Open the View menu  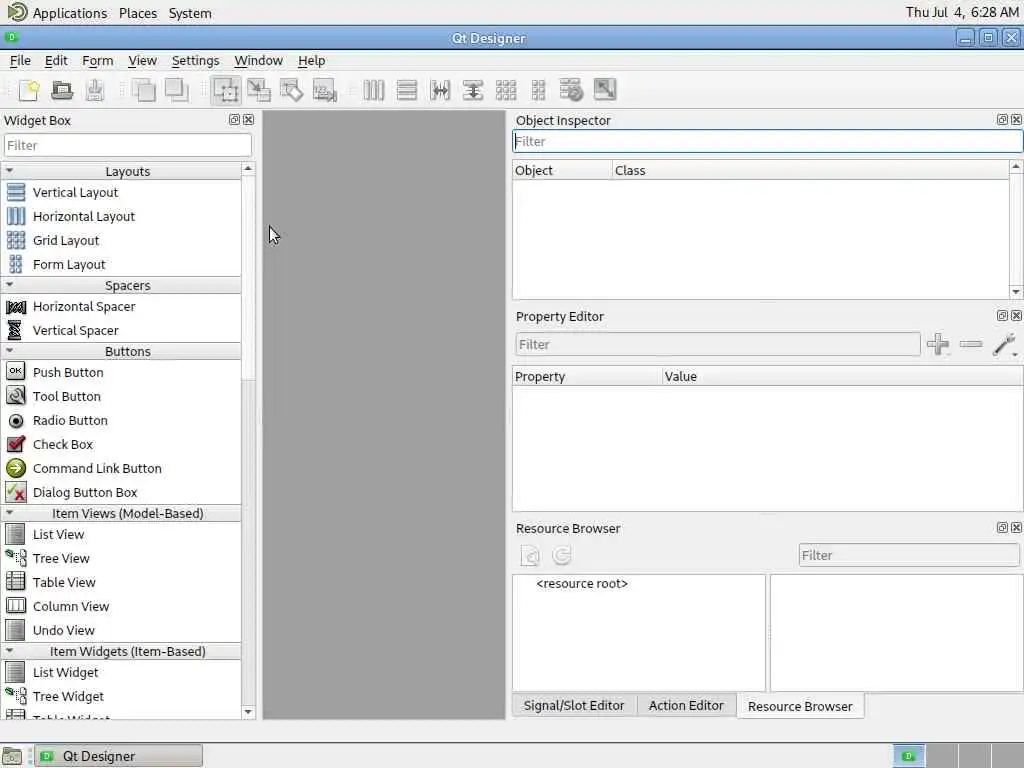(142, 61)
